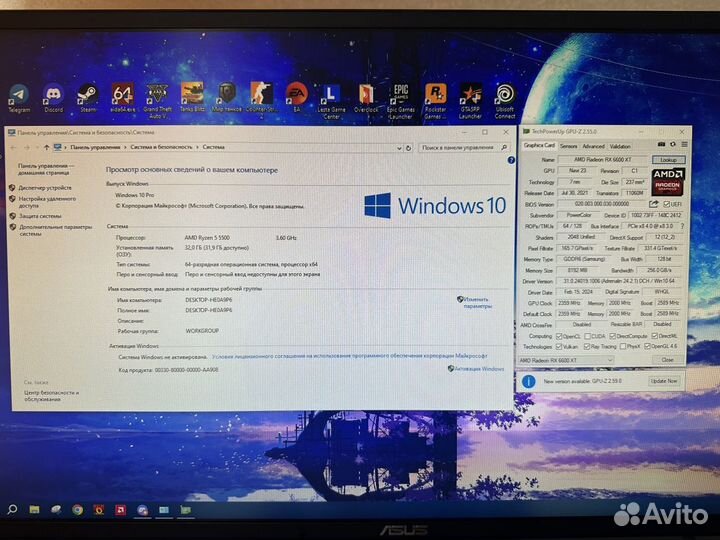The image size is (720, 540).
Task: Click the GPU-Z screenshot camera icon
Action: click(x=658, y=146)
